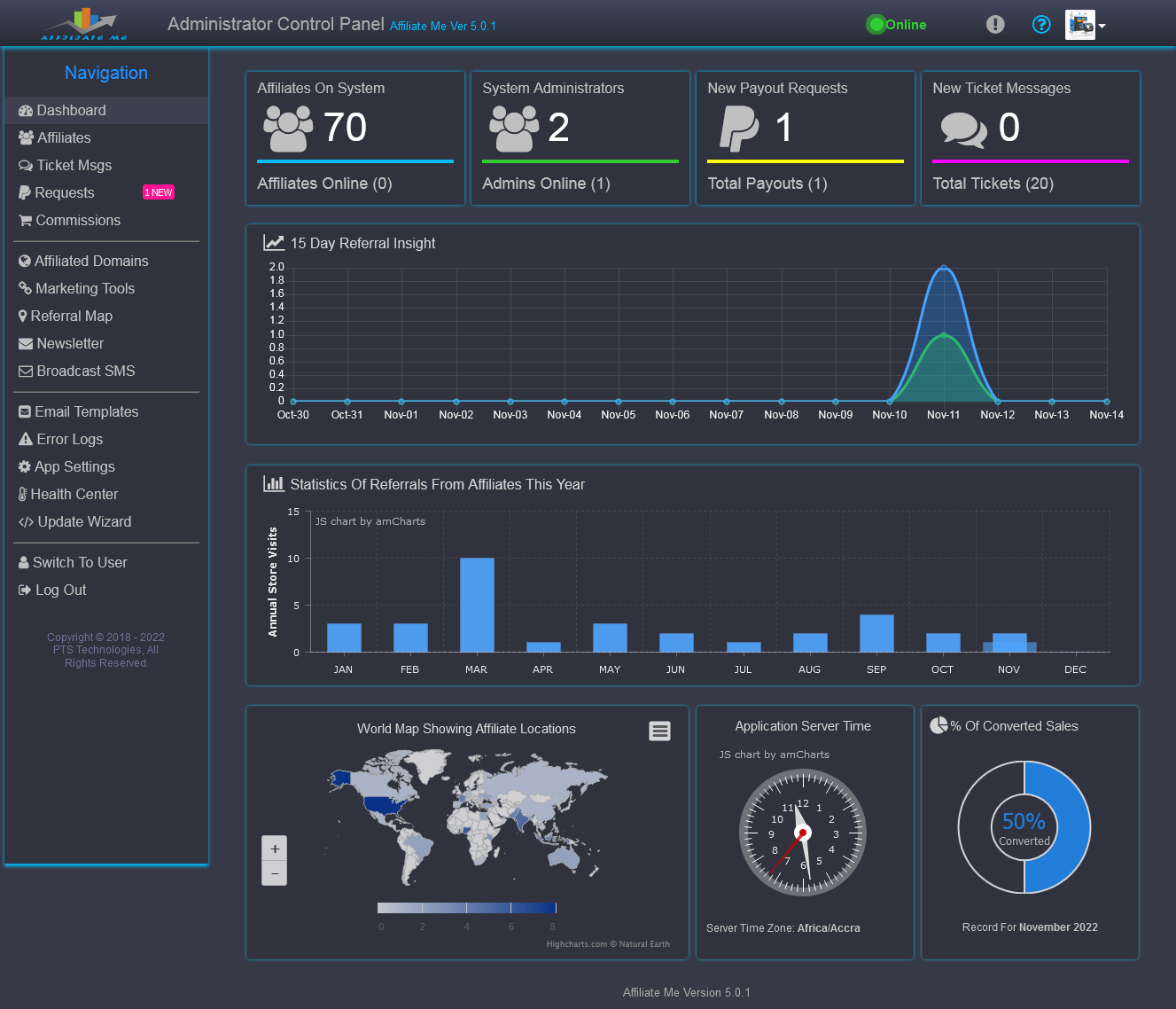Expand the admin profile avatar dropdown
1176x1009 pixels.
tap(1086, 25)
